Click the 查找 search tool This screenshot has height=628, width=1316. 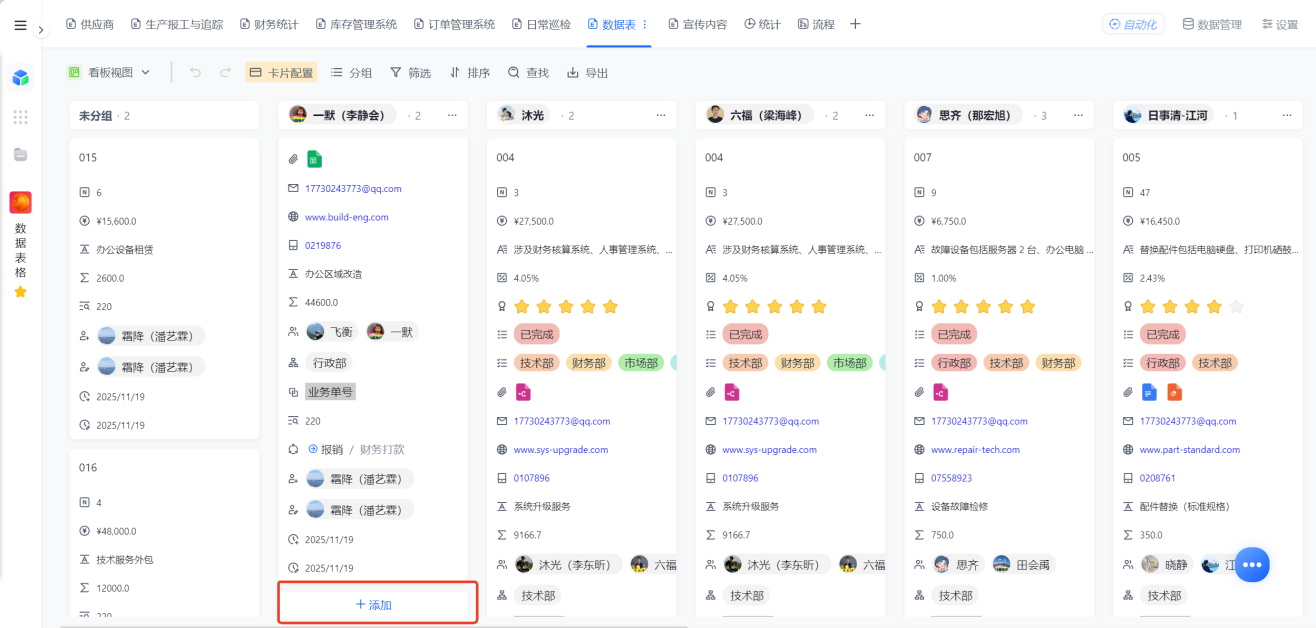point(528,72)
